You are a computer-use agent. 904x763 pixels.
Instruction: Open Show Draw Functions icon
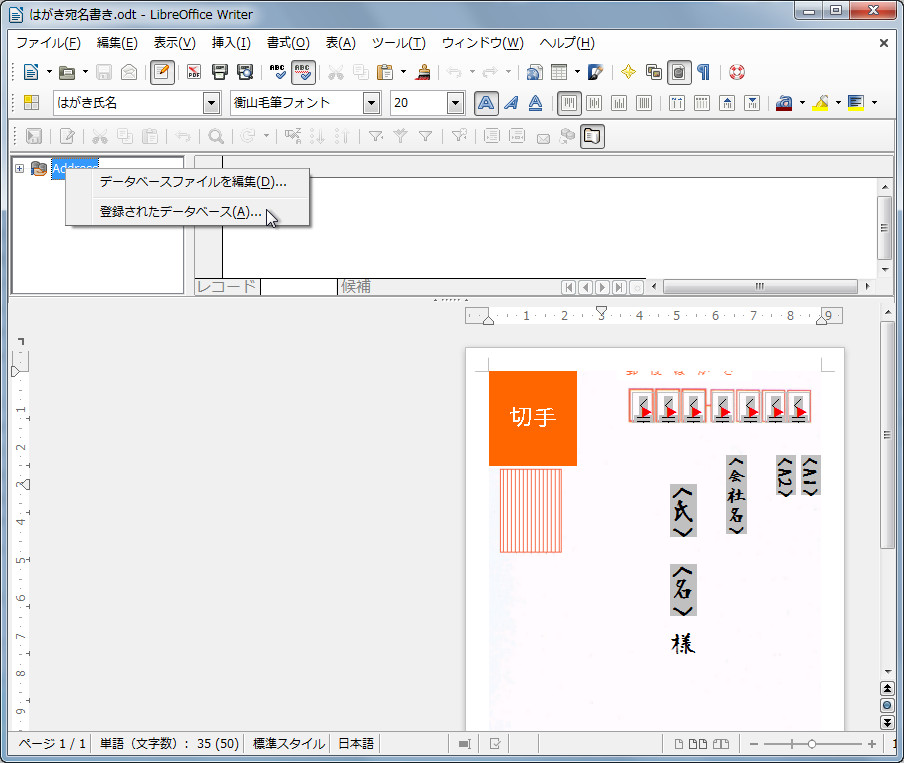tap(595, 72)
